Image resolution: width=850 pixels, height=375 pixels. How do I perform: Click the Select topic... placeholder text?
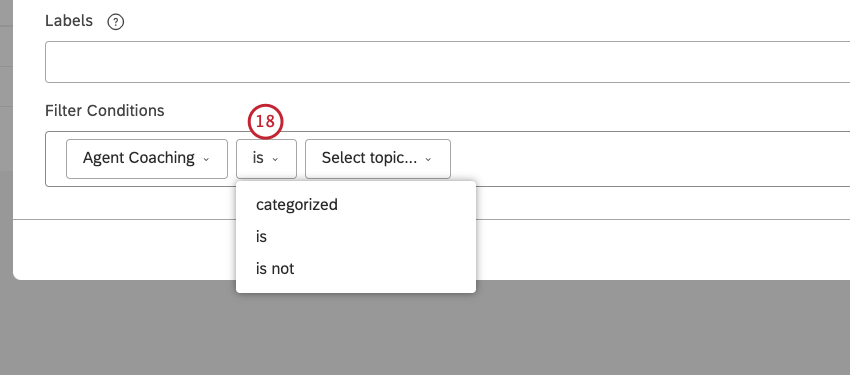click(369, 158)
